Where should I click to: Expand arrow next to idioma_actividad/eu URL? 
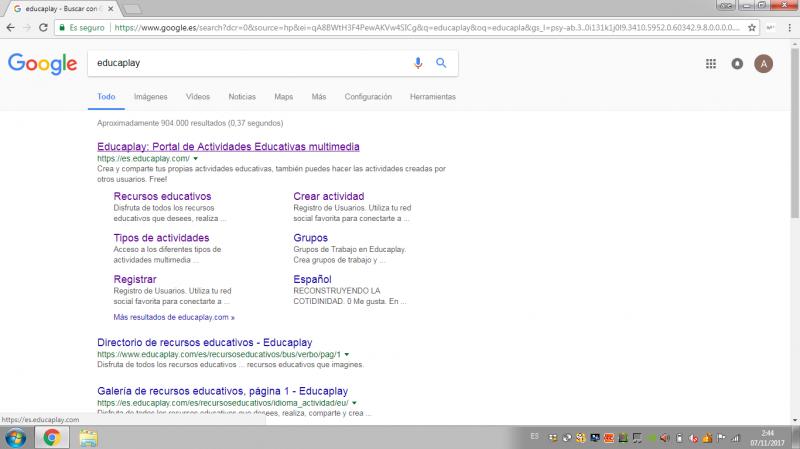click(x=354, y=403)
